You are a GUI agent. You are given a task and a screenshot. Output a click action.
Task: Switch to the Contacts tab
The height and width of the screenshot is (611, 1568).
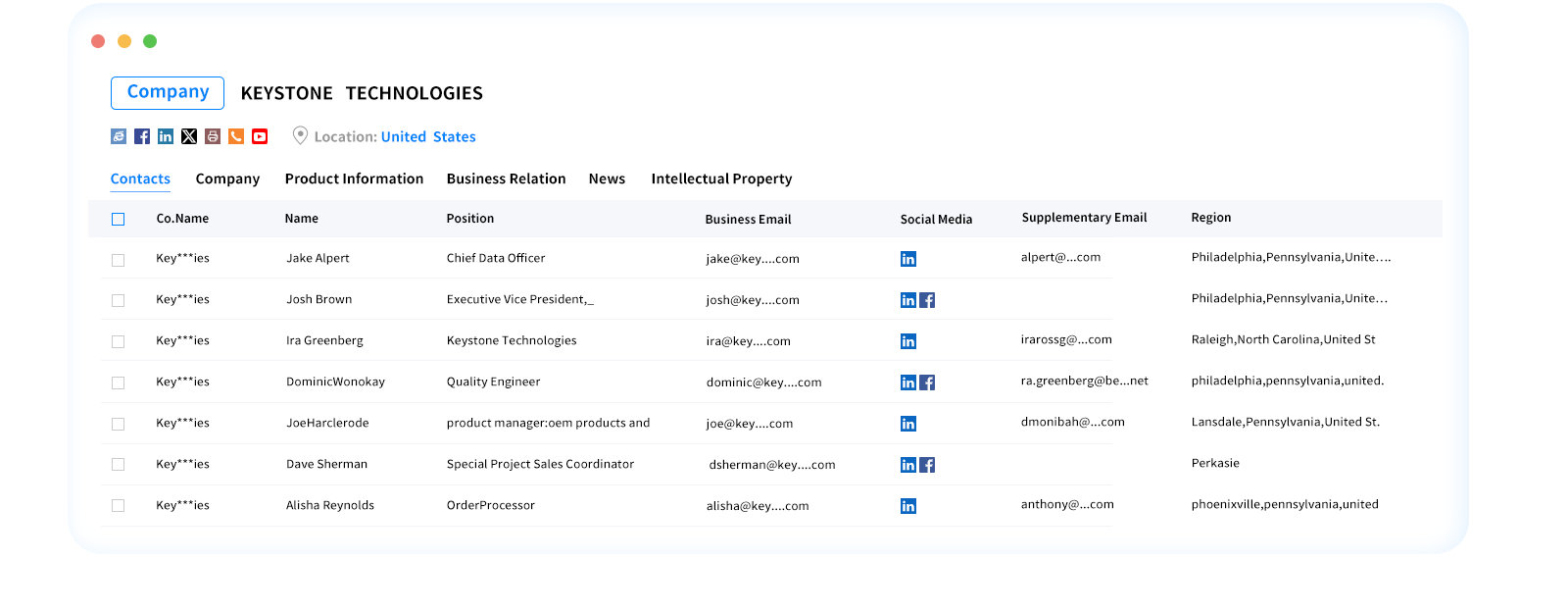[x=140, y=178]
